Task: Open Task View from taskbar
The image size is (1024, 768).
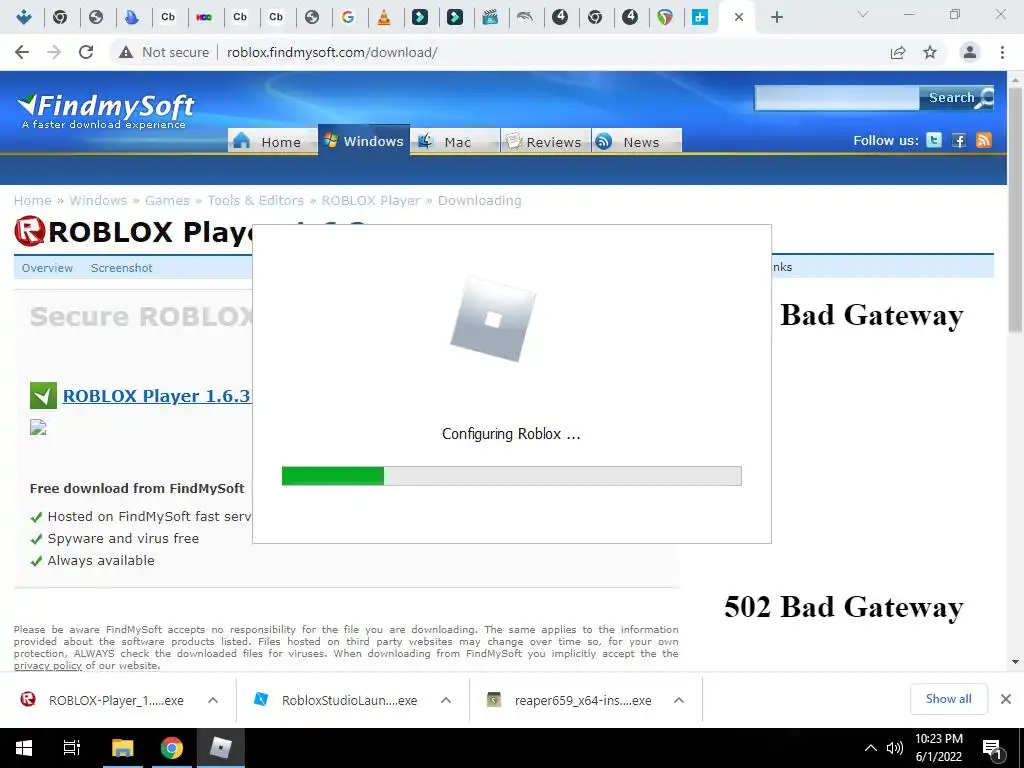Action: point(72,748)
